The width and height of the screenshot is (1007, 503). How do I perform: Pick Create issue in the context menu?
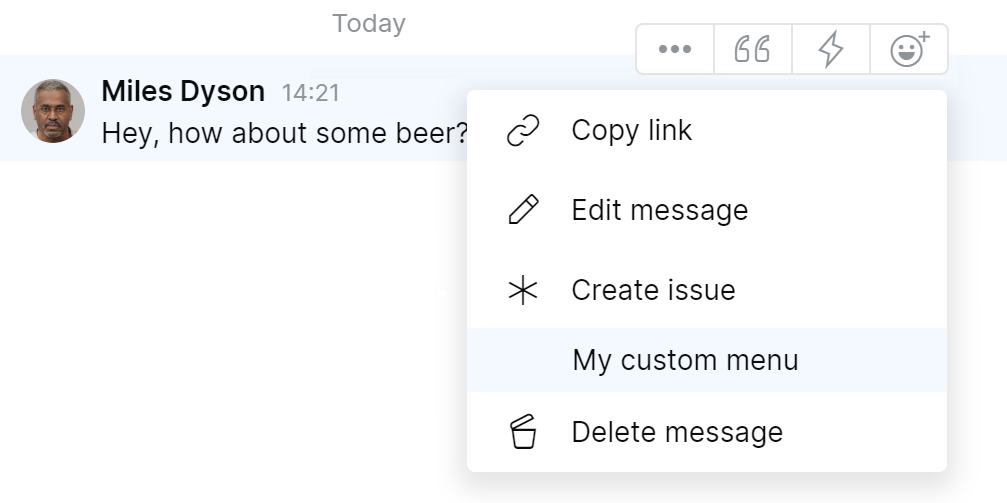653,291
